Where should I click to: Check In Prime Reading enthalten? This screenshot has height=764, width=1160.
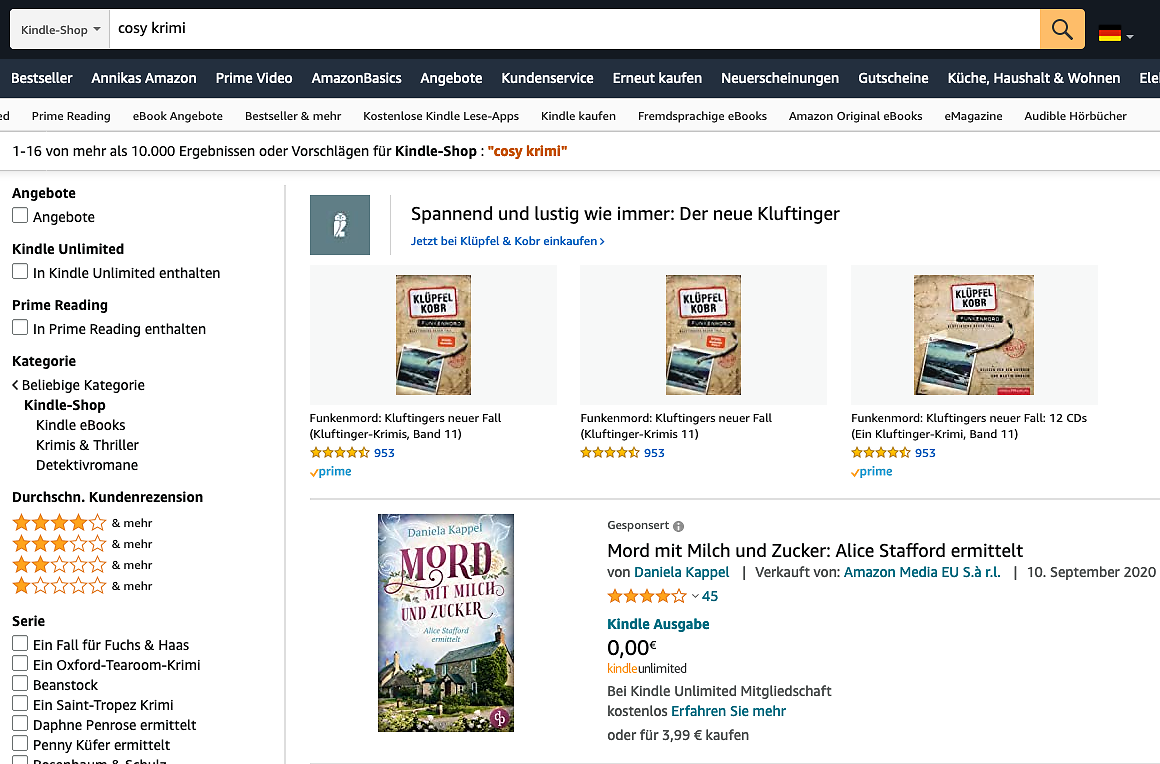[20, 327]
